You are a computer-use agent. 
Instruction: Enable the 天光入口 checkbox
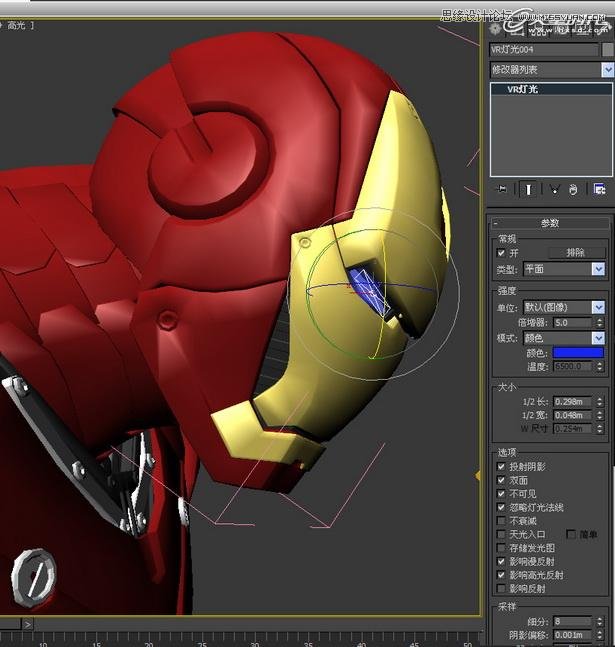[x=501, y=534]
